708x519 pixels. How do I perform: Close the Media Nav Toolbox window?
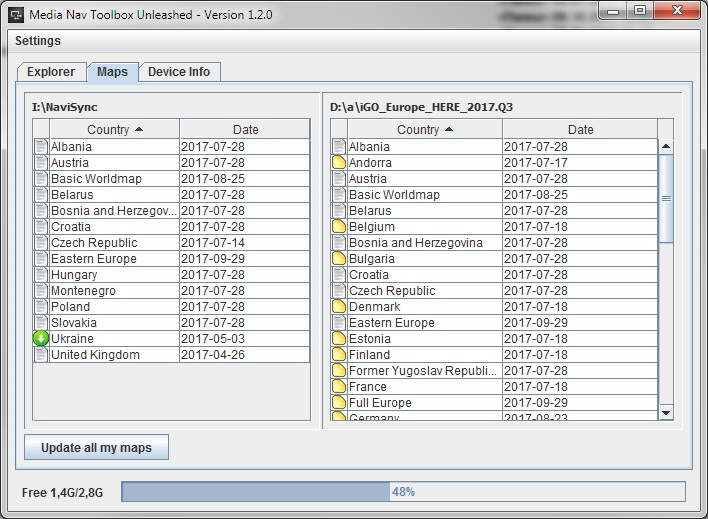pos(677,10)
